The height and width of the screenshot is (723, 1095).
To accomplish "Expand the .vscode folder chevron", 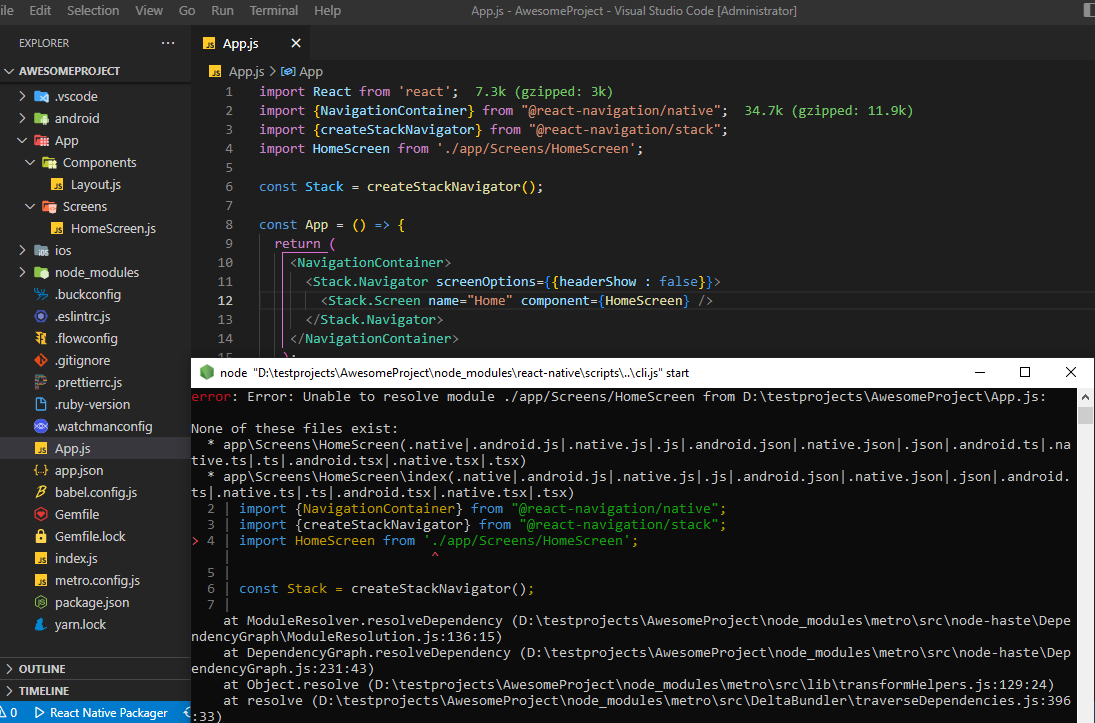I will [x=22, y=96].
